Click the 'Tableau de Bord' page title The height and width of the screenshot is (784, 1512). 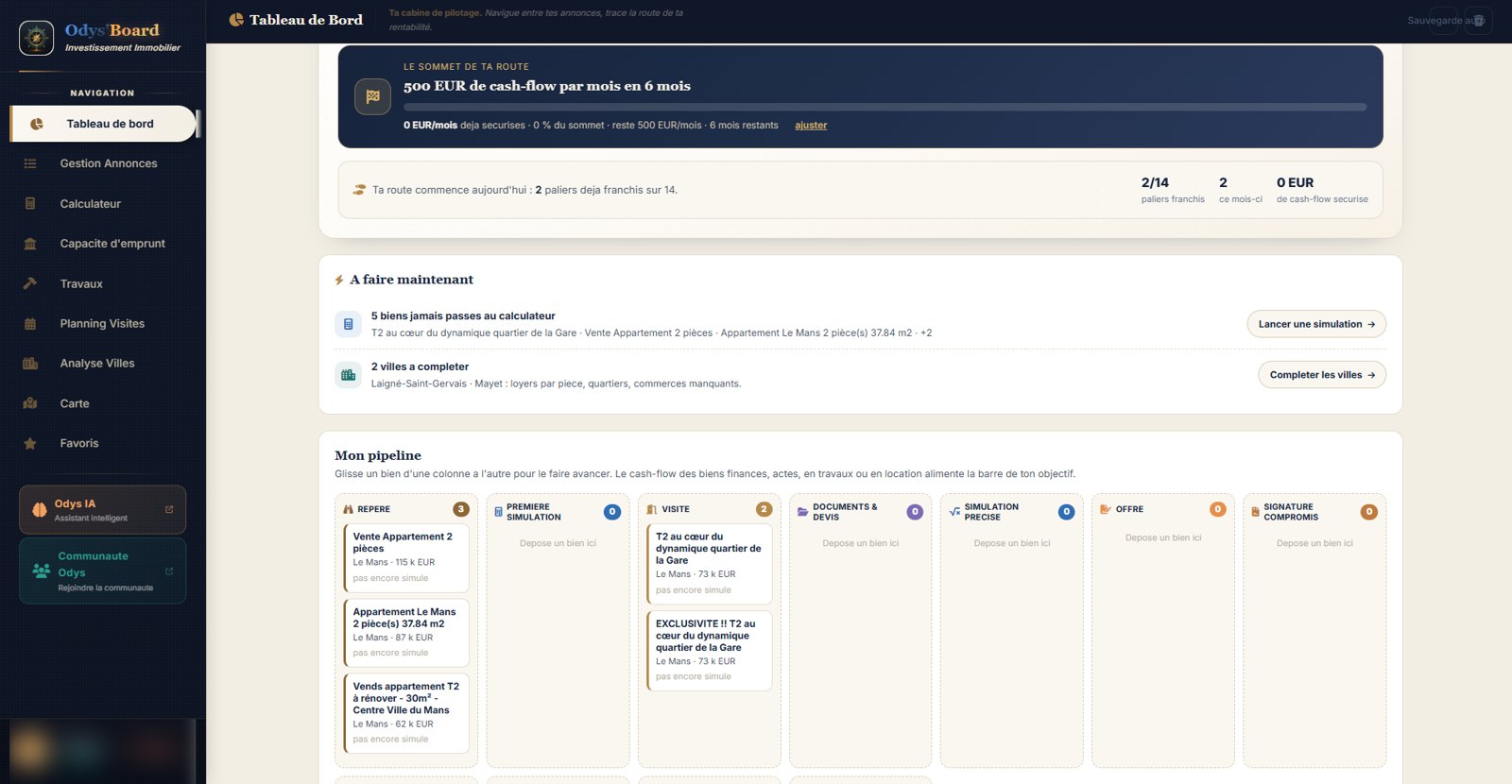tap(306, 20)
